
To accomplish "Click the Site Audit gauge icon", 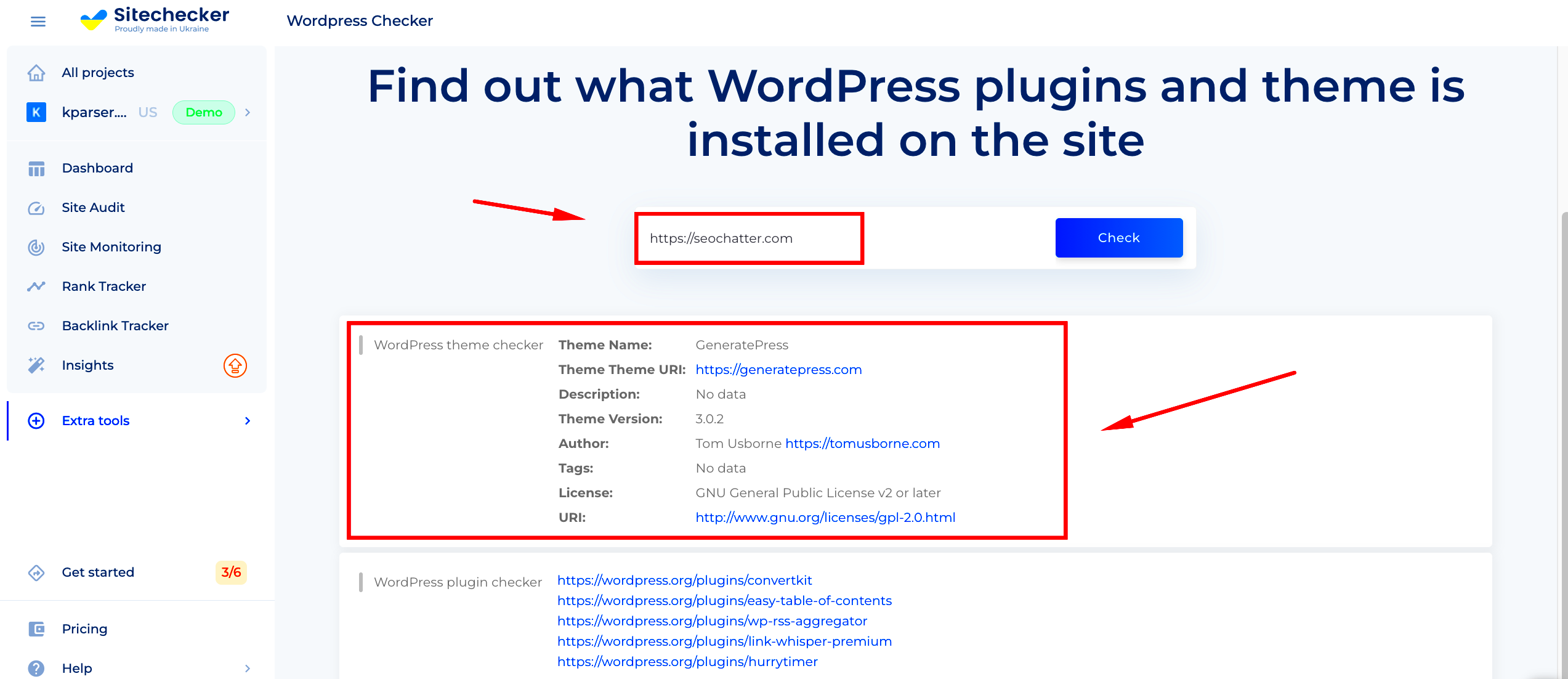I will pyautogui.click(x=36, y=208).
